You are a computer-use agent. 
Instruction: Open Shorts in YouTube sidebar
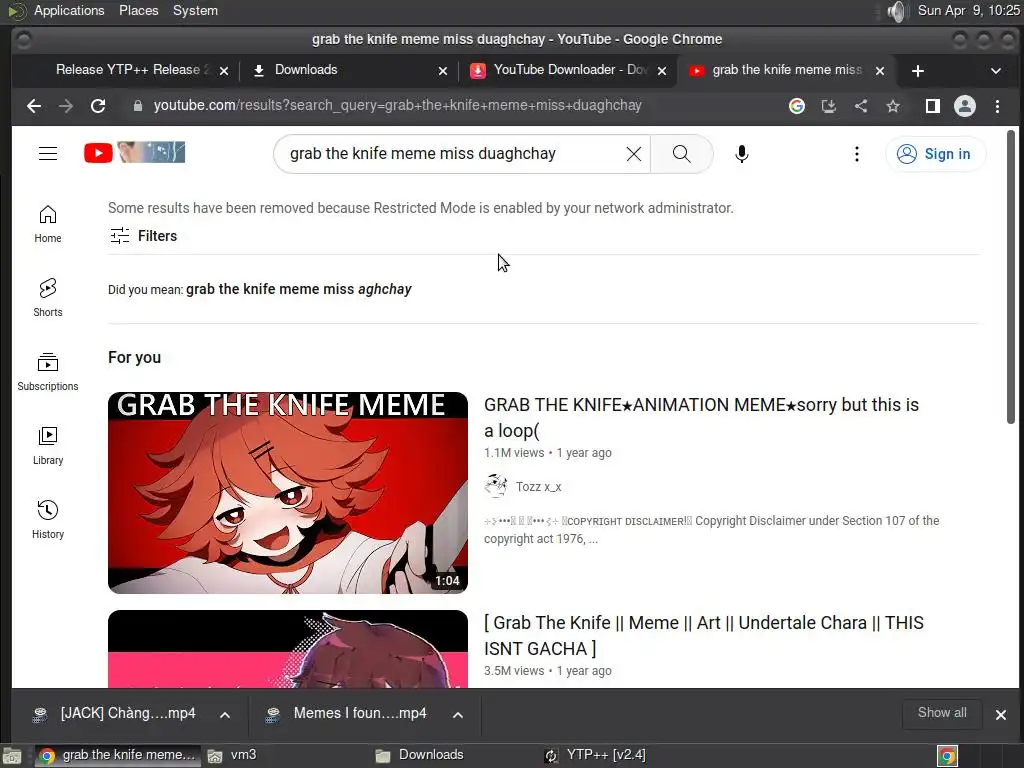48,298
